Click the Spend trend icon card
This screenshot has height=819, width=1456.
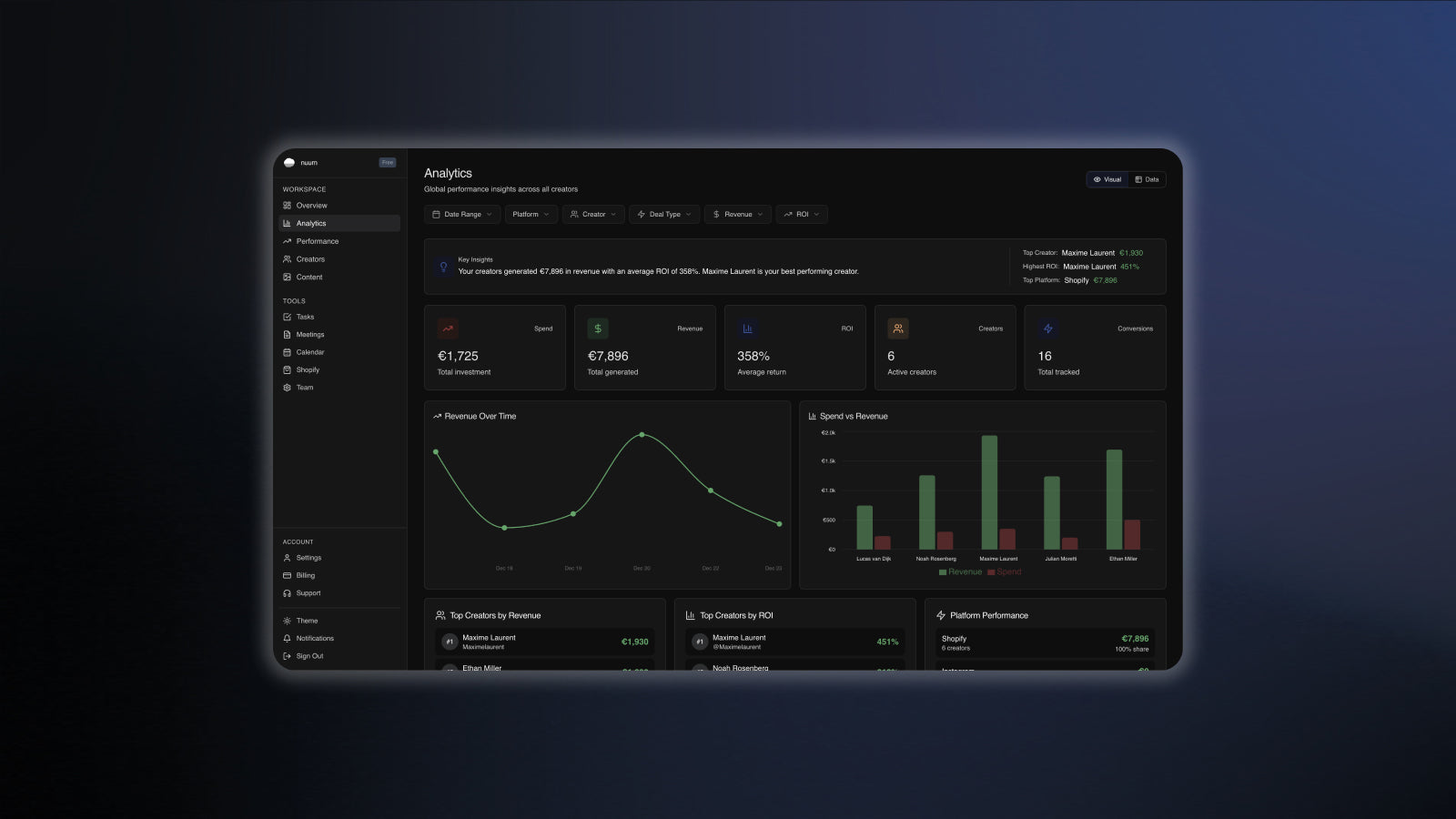click(448, 329)
